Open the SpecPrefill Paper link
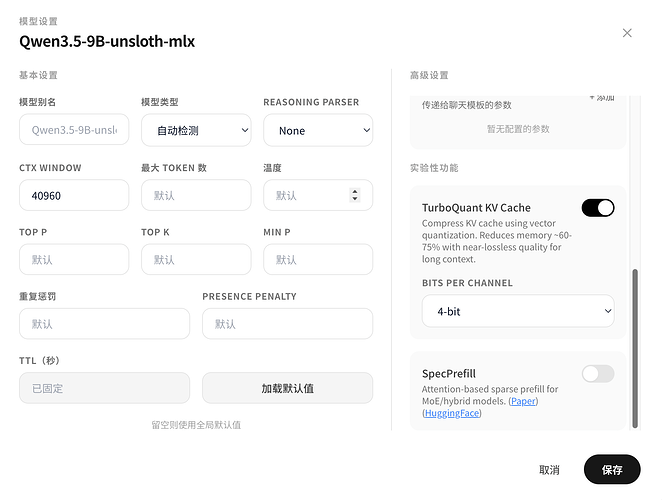Viewport: 662px width, 500px height. point(523,401)
